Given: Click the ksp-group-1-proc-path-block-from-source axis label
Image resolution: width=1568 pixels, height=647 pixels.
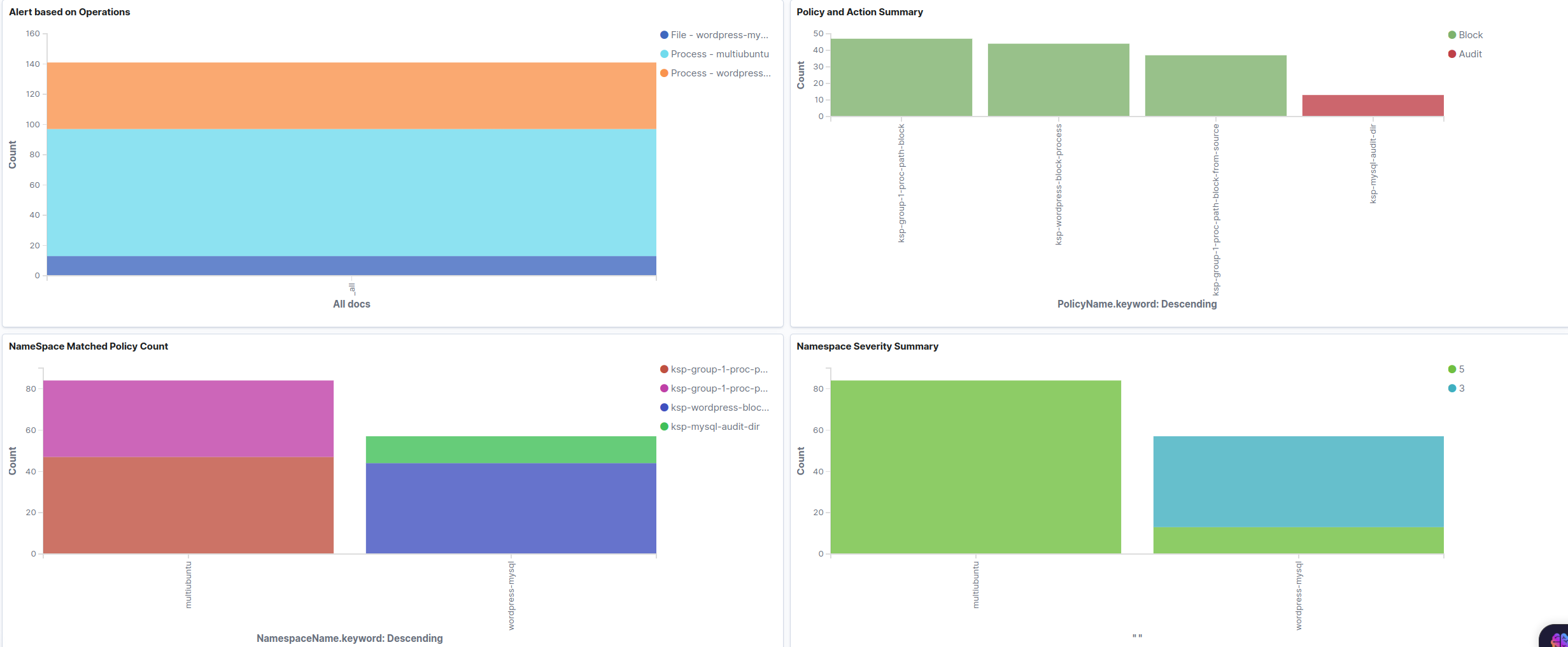Looking at the screenshot, I should (x=1216, y=210).
